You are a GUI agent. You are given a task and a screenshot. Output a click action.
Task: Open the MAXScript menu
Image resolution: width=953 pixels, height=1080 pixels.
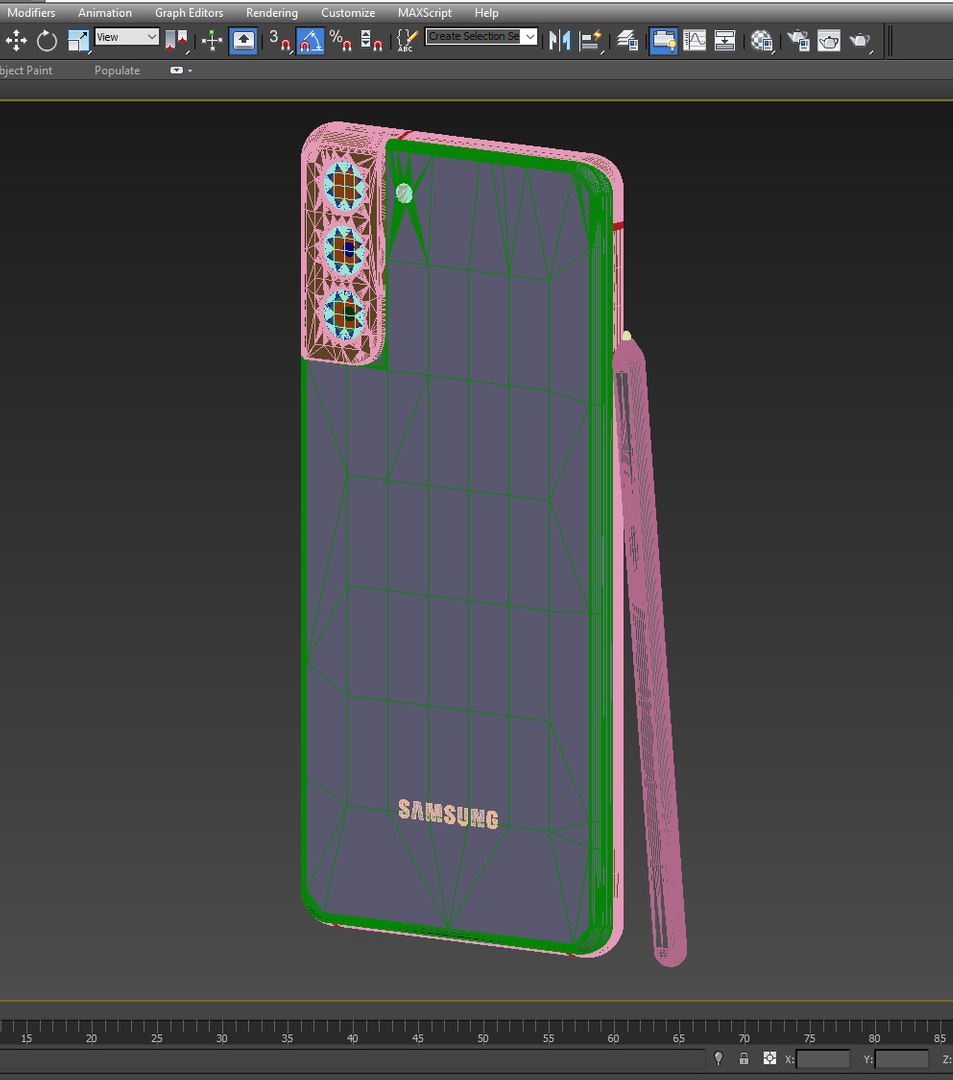coord(425,12)
